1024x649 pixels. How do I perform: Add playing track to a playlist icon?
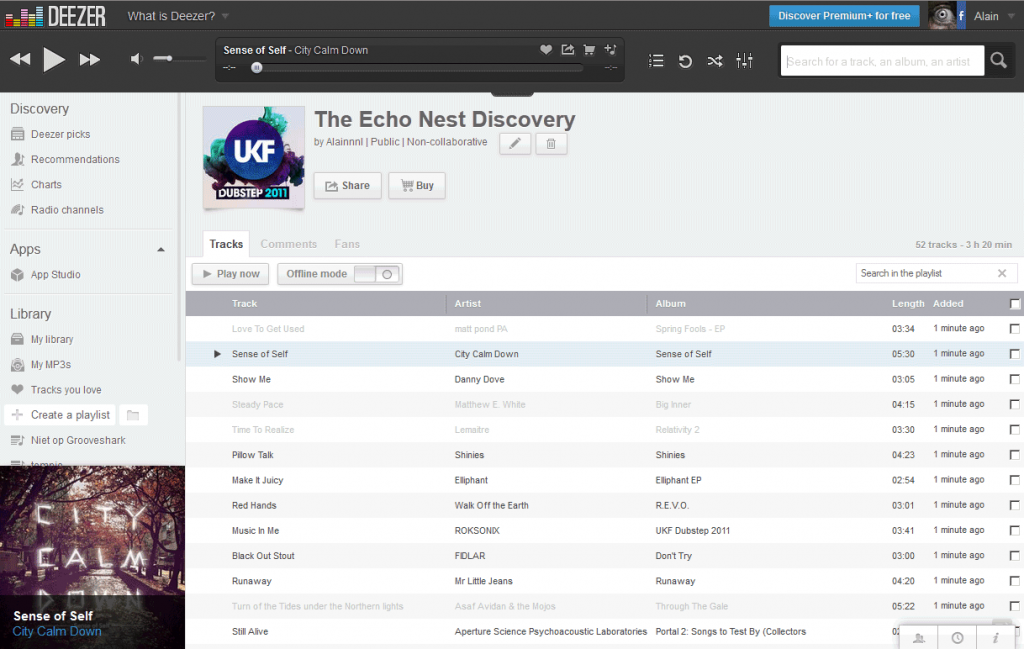pyautogui.click(x=611, y=48)
